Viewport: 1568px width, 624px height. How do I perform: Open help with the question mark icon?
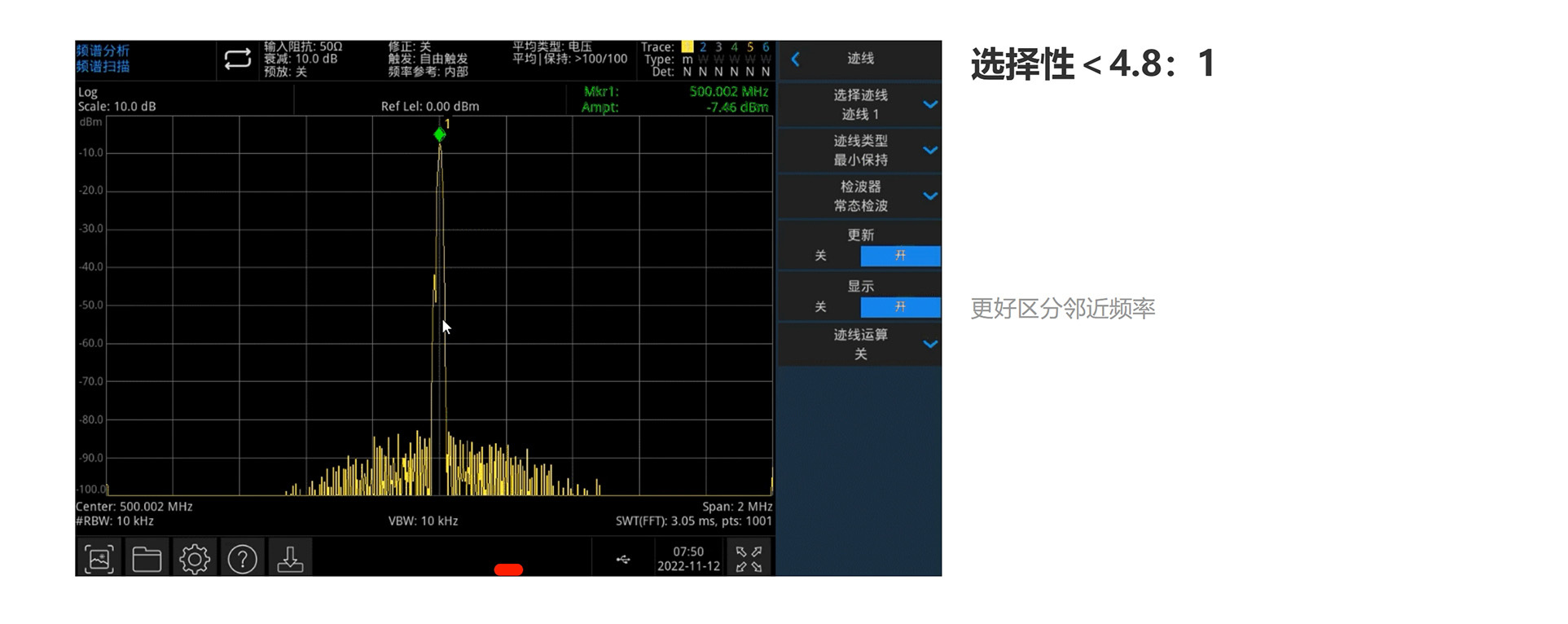click(x=243, y=559)
